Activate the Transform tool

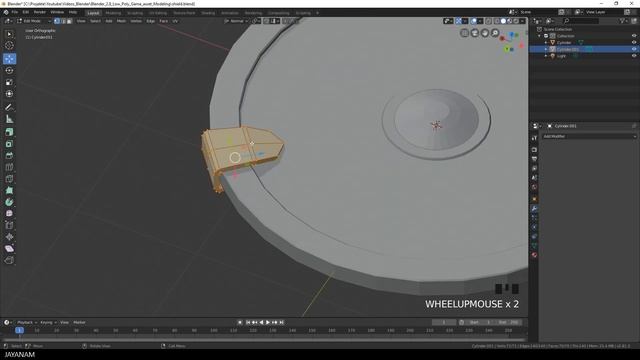pyautogui.click(x=9, y=94)
